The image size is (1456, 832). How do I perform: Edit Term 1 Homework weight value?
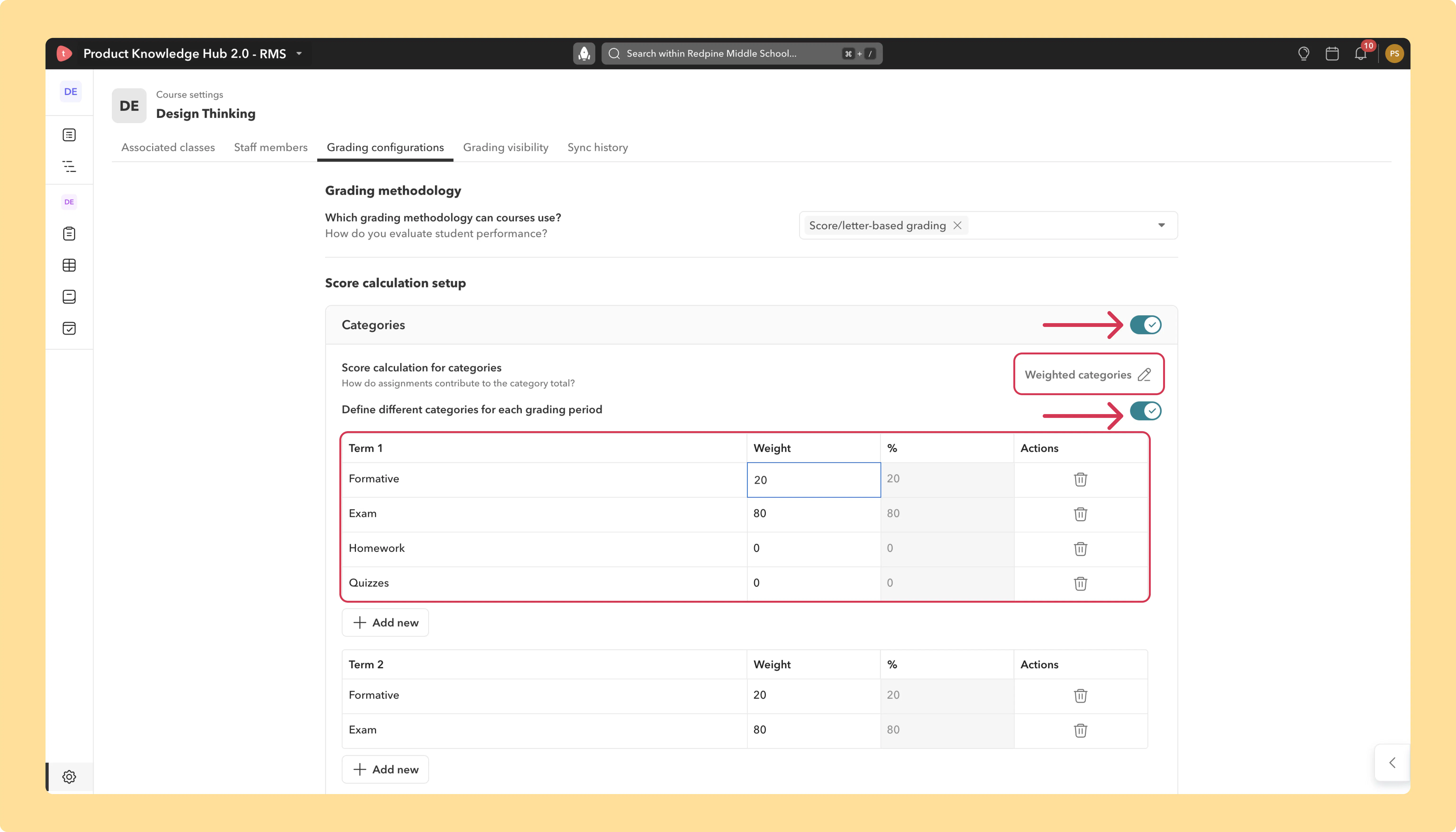point(814,549)
